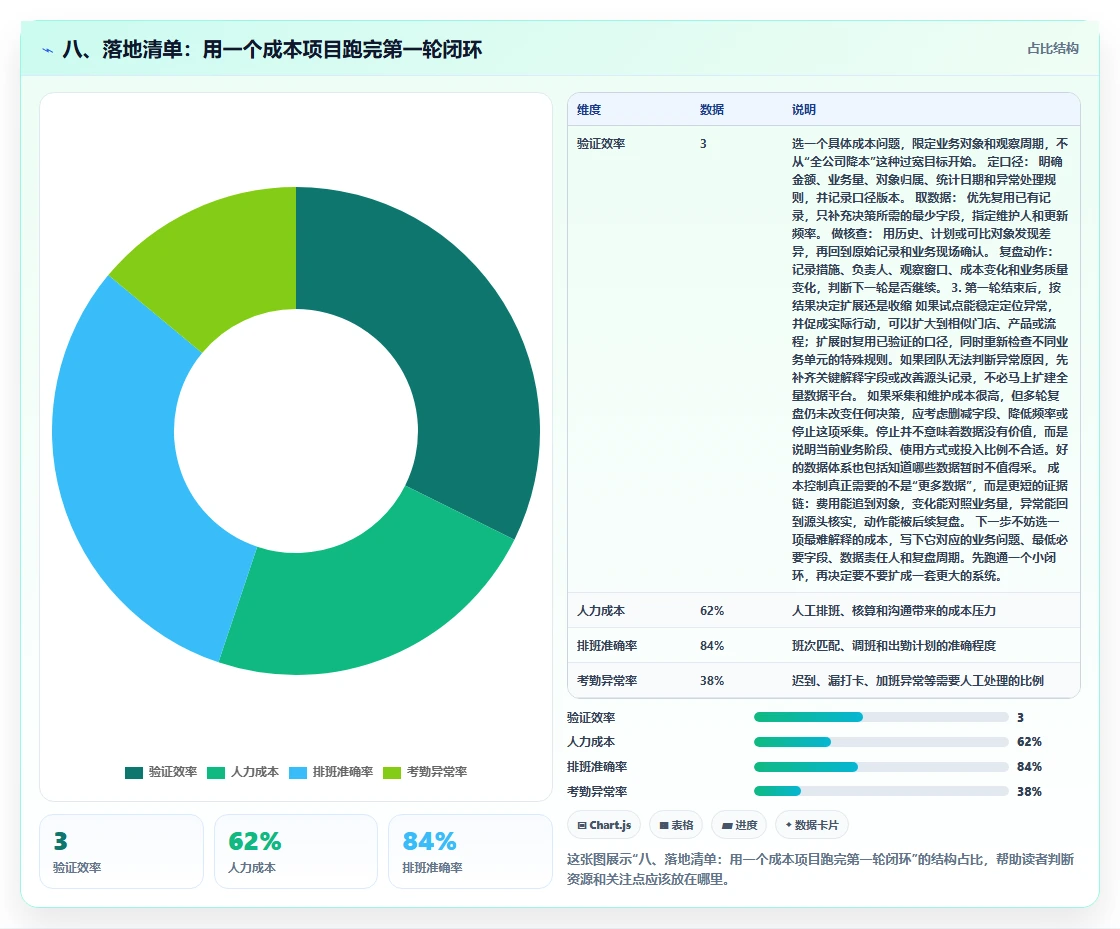Click the 数据卡片 tag chip
The width and height of the screenshot is (1120, 929).
pos(811,825)
